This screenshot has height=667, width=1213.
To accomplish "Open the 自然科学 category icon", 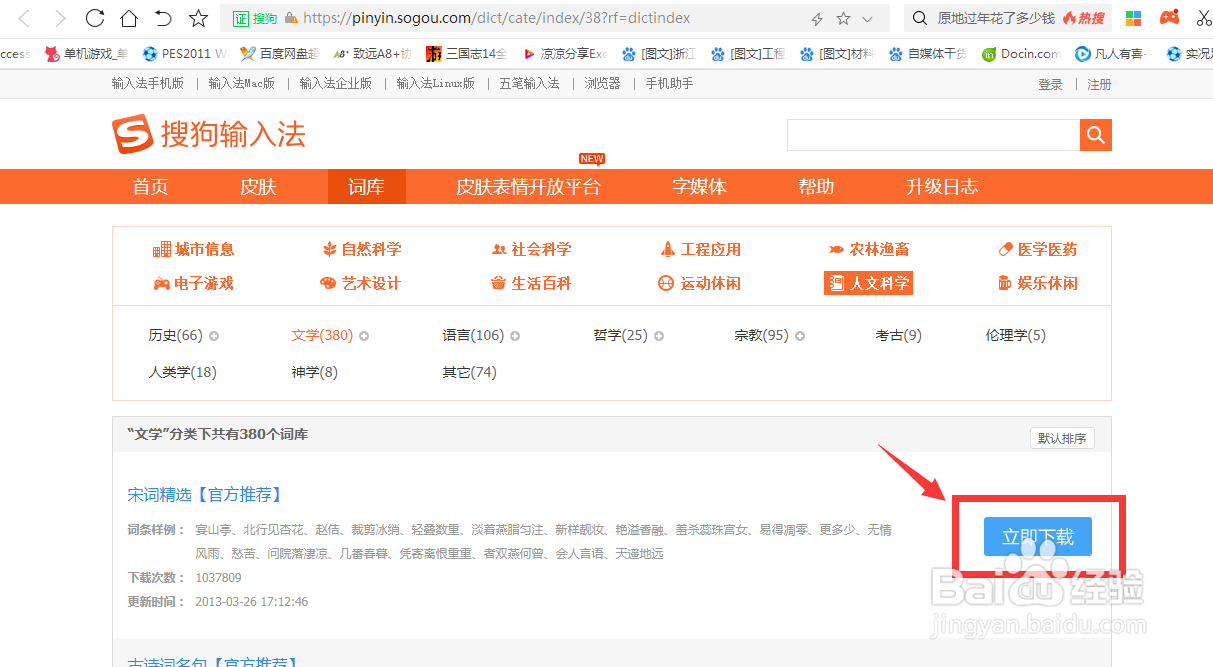I will (328, 249).
